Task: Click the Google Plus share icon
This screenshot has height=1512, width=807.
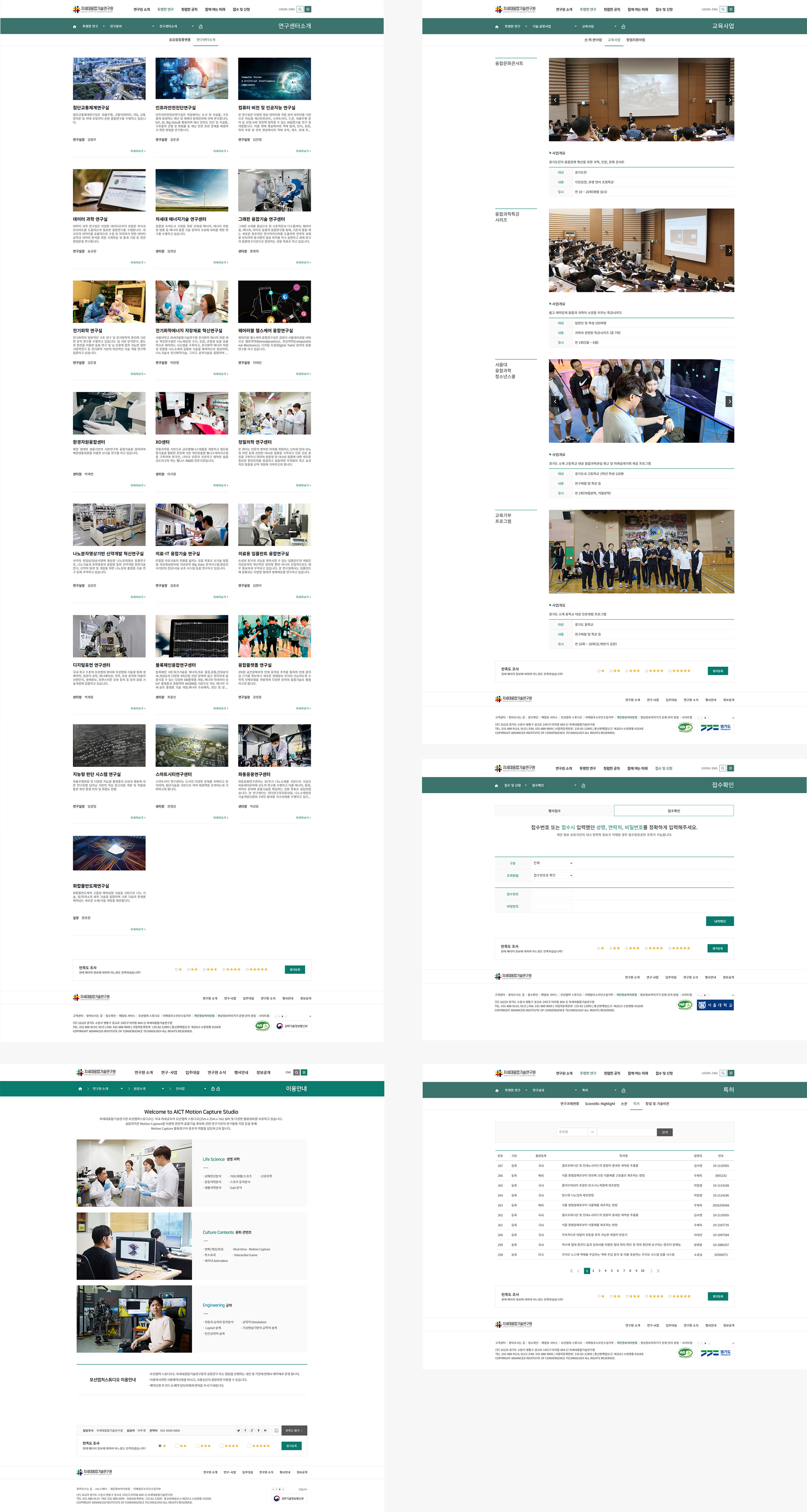Action: click(x=252, y=1430)
